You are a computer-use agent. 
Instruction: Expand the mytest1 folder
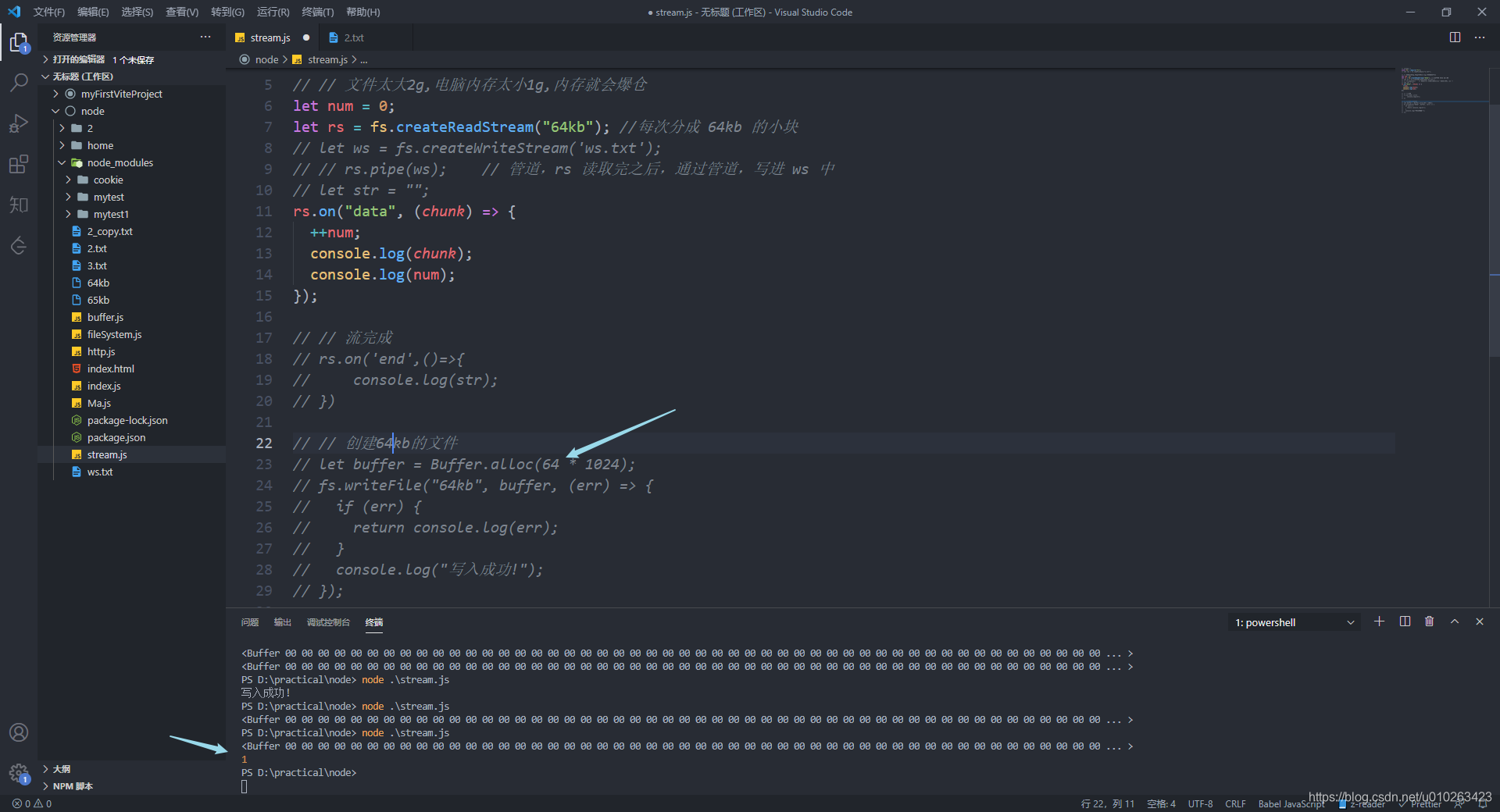[68, 214]
